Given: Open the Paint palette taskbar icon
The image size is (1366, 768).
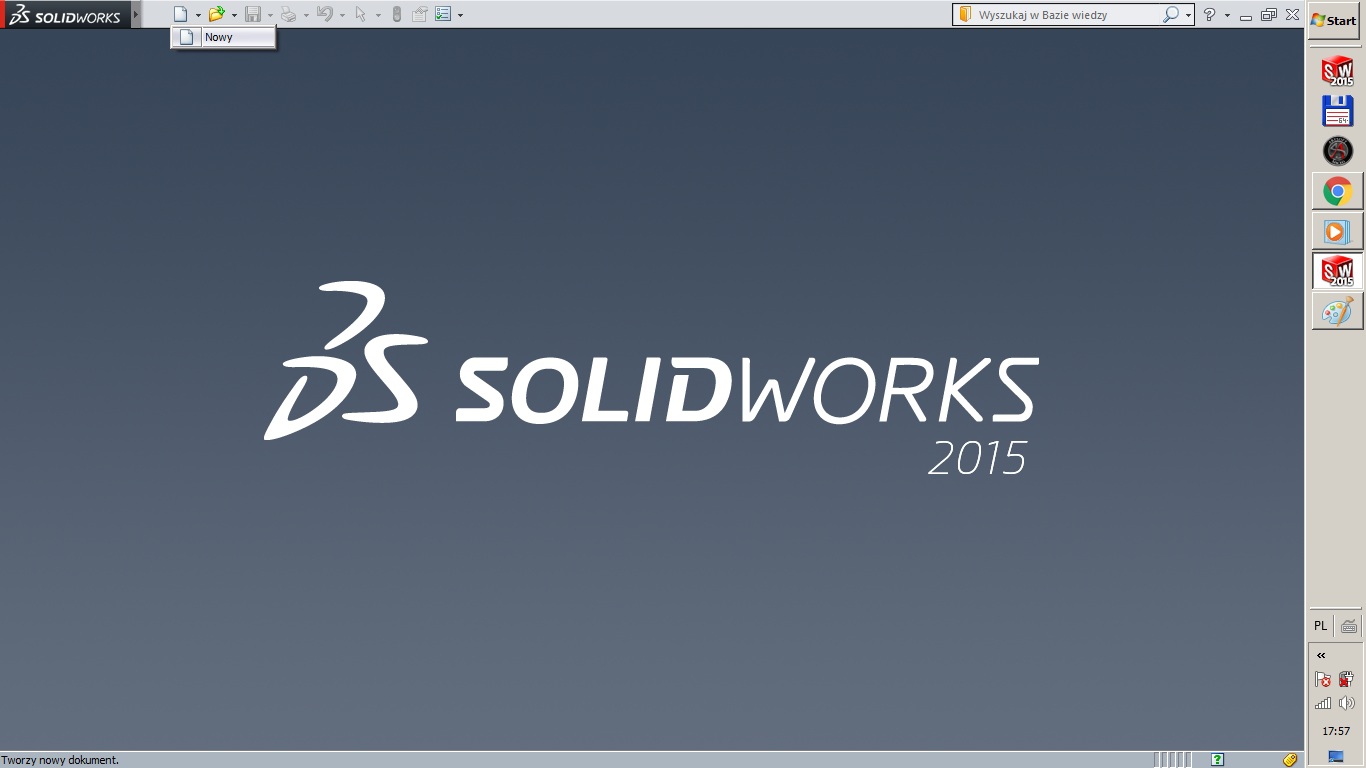Looking at the screenshot, I should point(1337,311).
